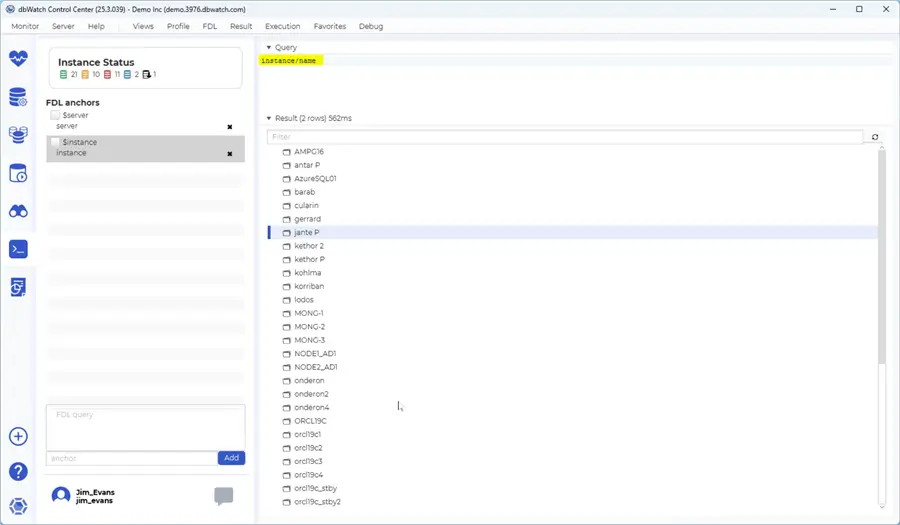Click the results list vertical scrollbar
The width and height of the screenshot is (900, 525).
[882, 258]
